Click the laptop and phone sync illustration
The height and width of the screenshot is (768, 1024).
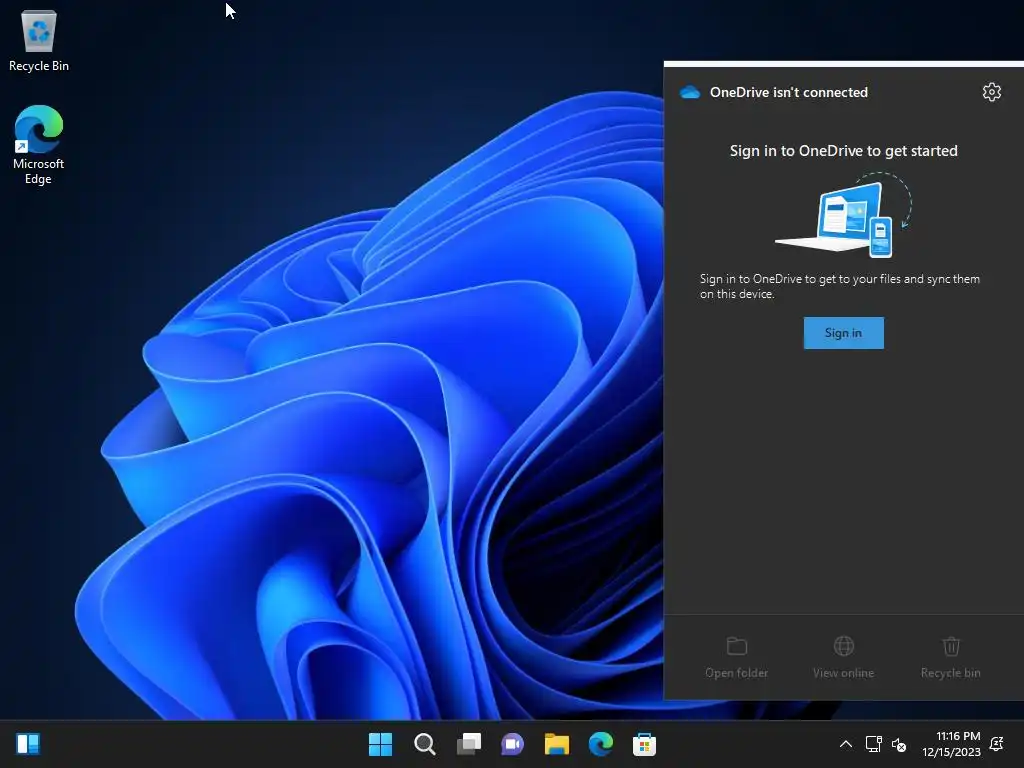(x=844, y=215)
